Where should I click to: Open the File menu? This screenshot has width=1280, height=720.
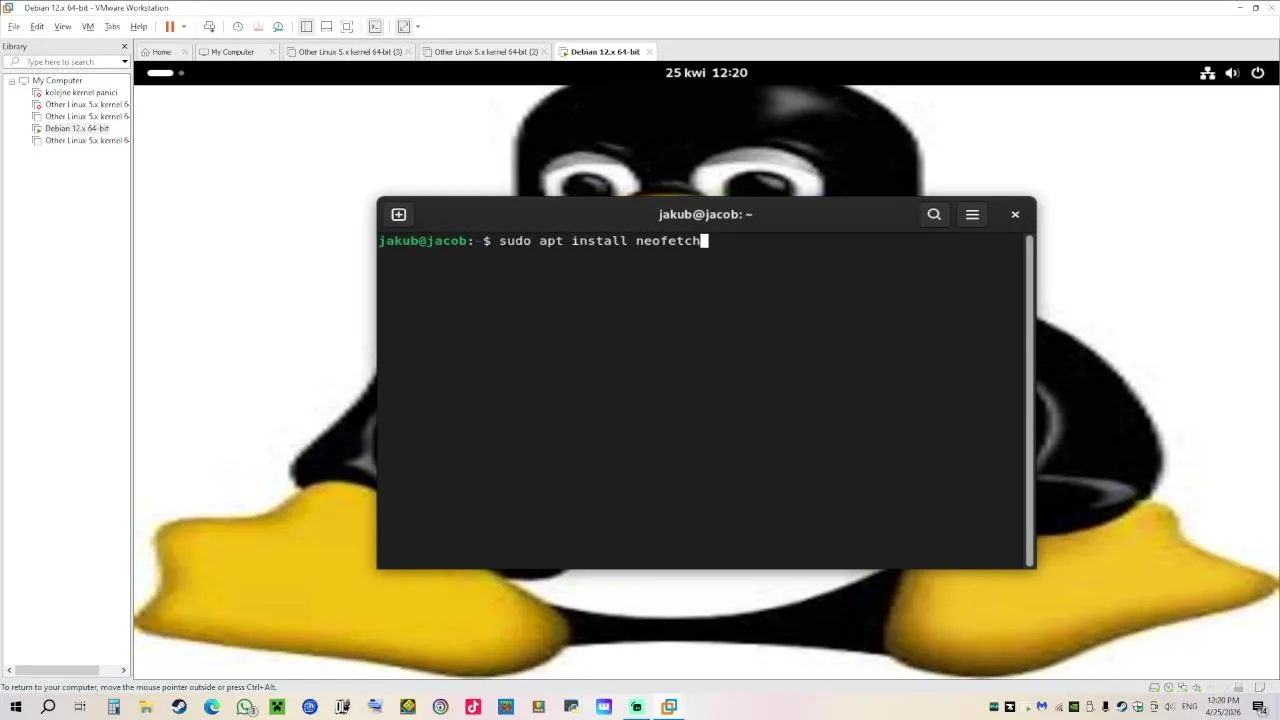(14, 27)
